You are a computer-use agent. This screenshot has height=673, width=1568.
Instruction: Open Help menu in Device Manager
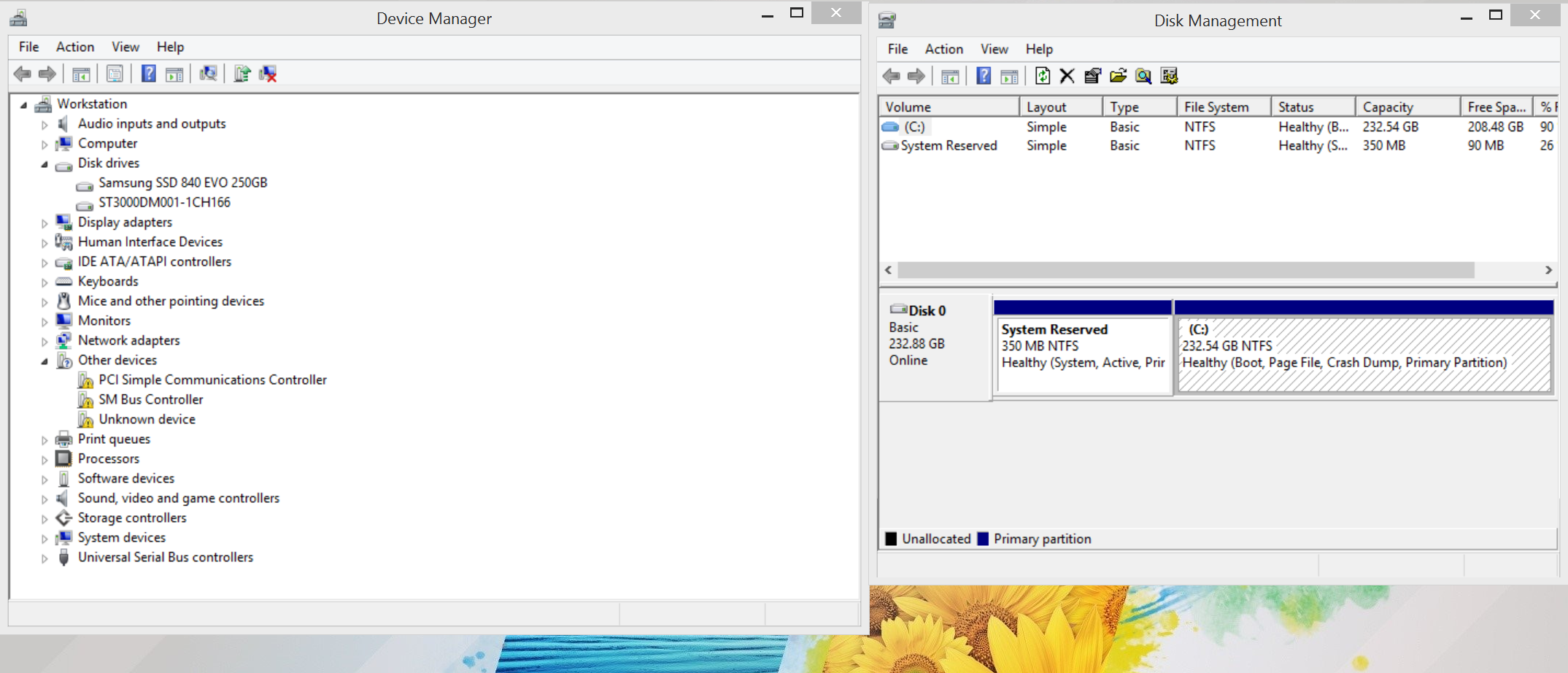tap(170, 47)
